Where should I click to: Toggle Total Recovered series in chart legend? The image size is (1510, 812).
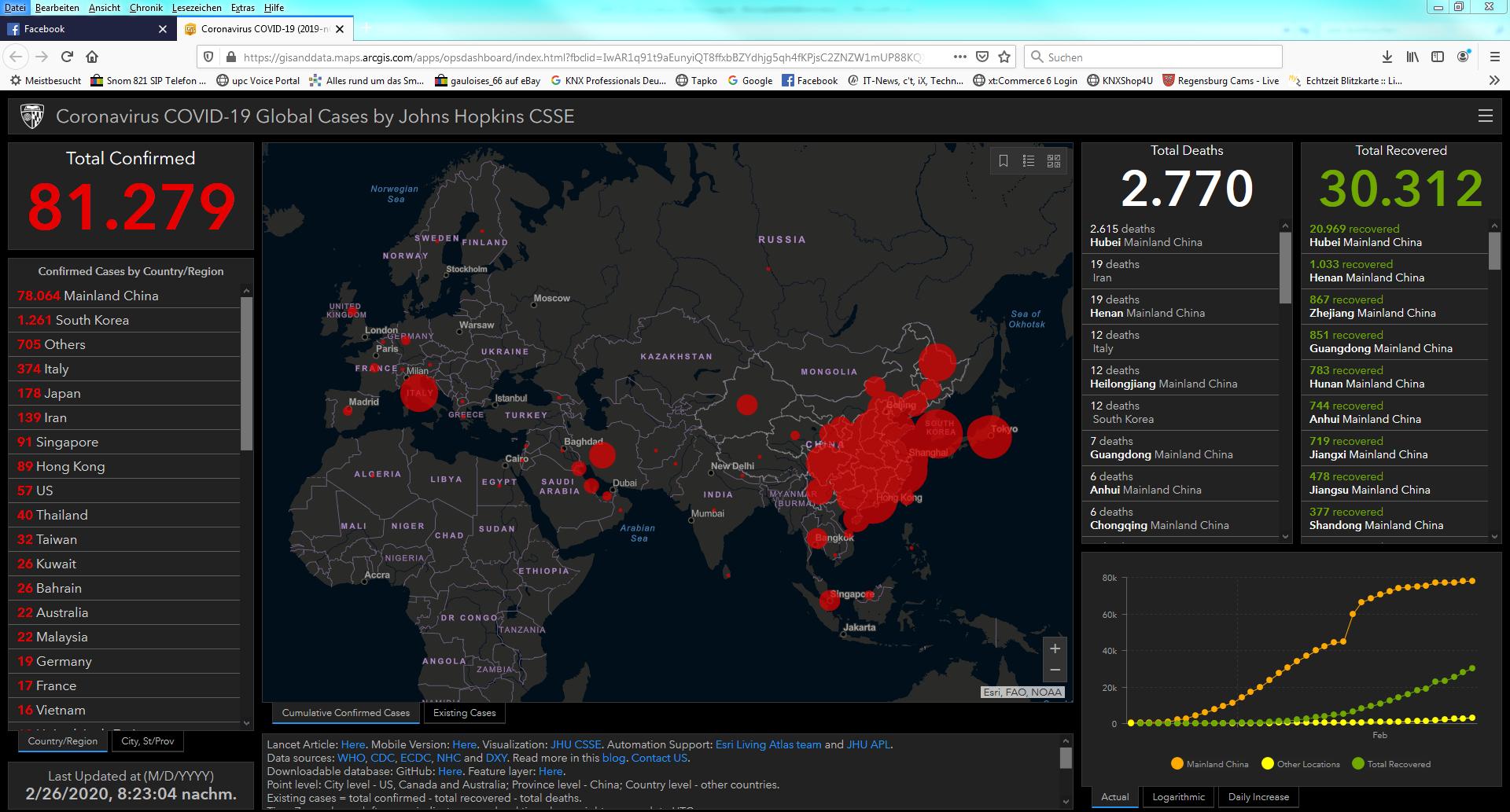pos(1391,763)
